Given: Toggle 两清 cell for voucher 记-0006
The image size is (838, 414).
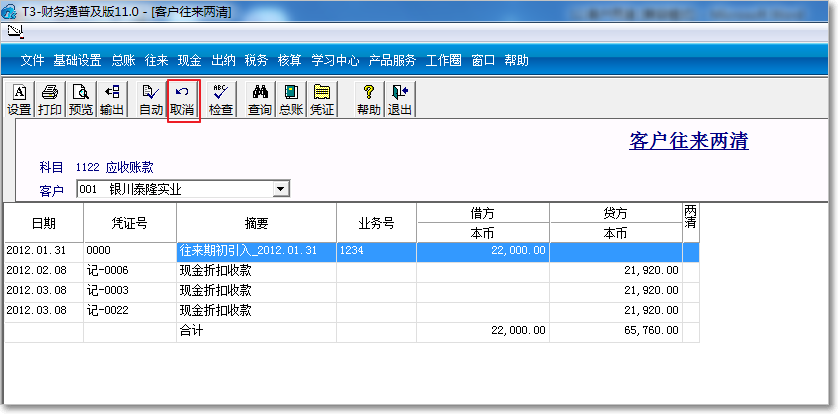Looking at the screenshot, I should pyautogui.click(x=690, y=271).
